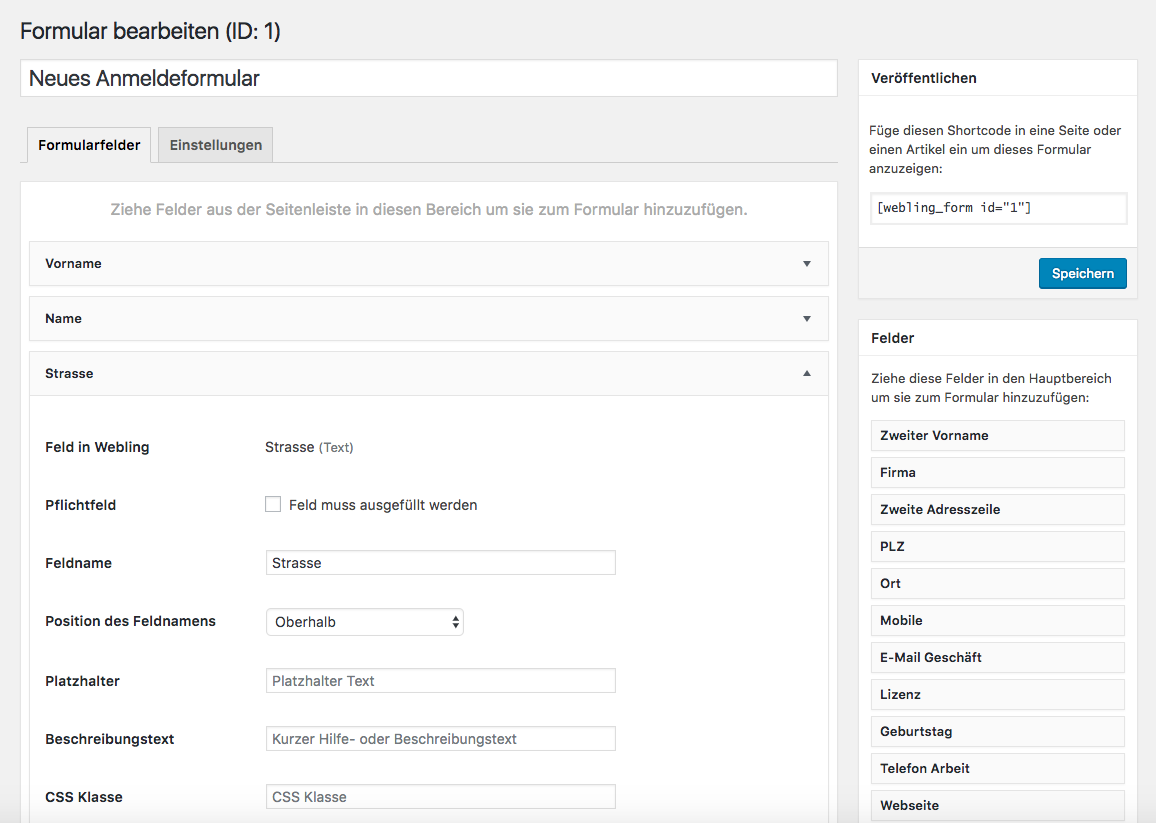Select the E-Mail Geschäft field item
The height and width of the screenshot is (823, 1156).
(x=997, y=658)
